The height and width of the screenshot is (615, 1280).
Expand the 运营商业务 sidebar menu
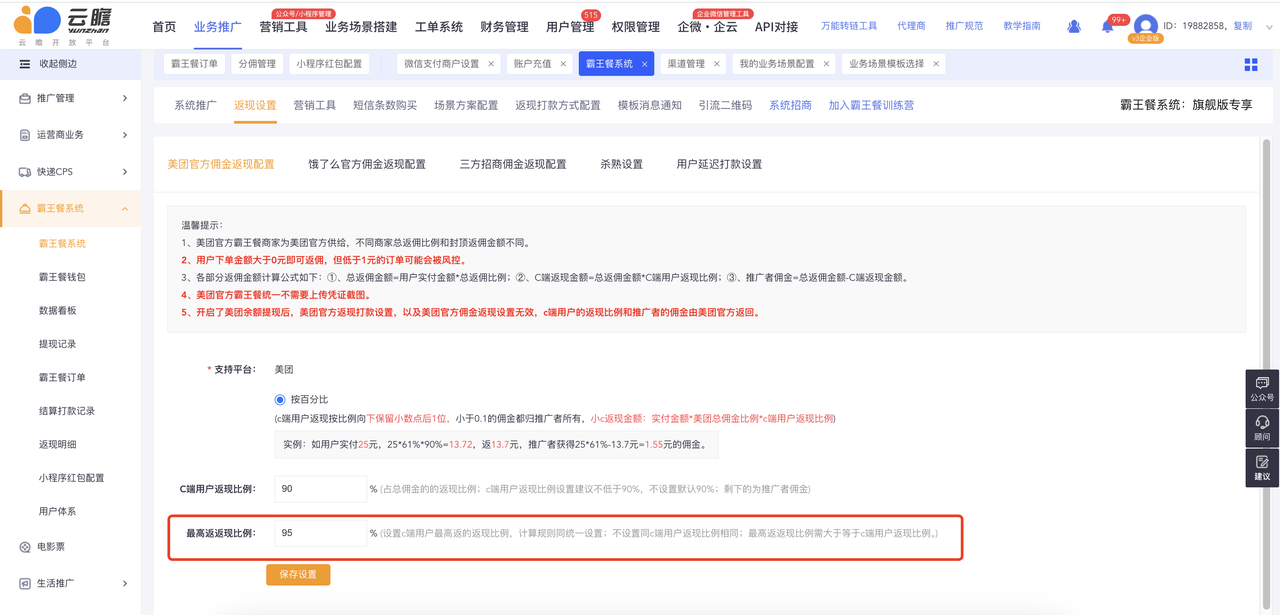tap(125, 135)
